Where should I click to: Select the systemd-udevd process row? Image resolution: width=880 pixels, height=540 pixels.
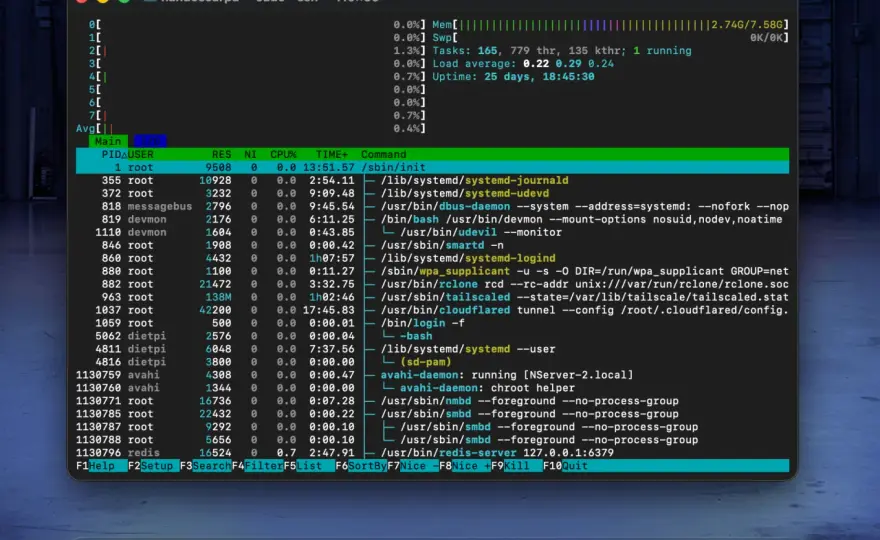432,193
